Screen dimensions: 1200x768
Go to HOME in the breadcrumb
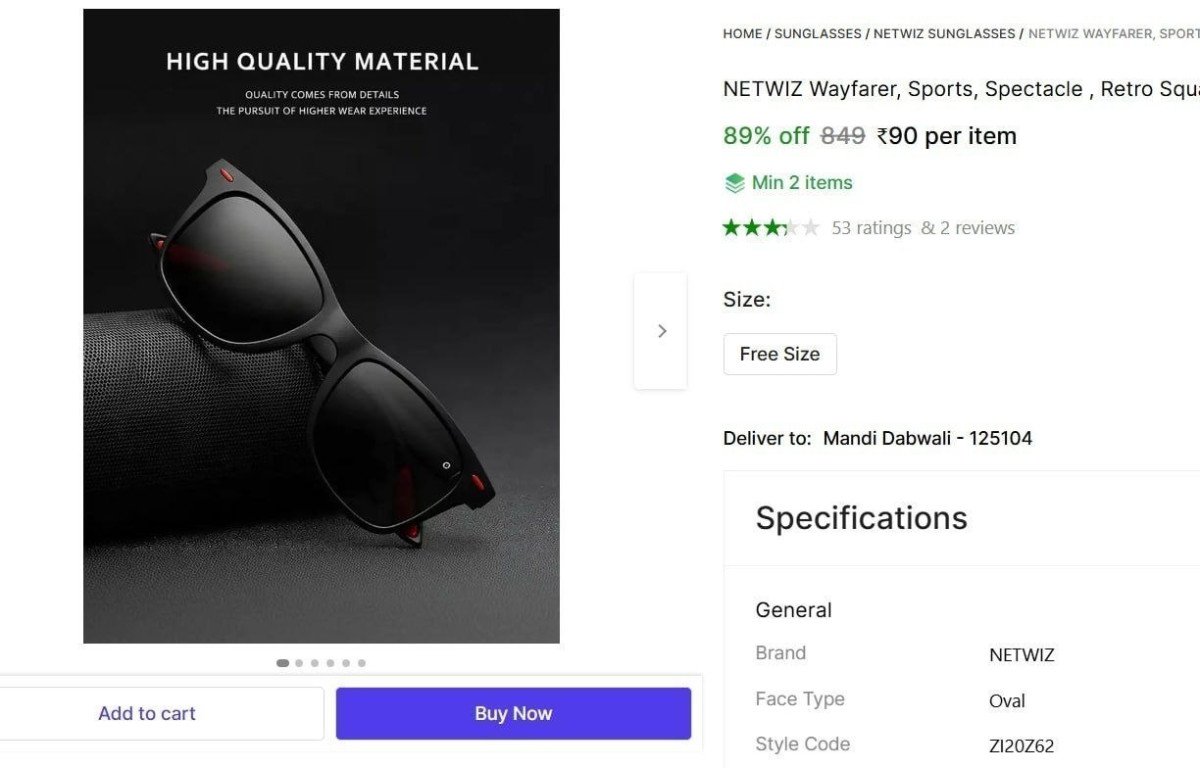(x=742, y=34)
